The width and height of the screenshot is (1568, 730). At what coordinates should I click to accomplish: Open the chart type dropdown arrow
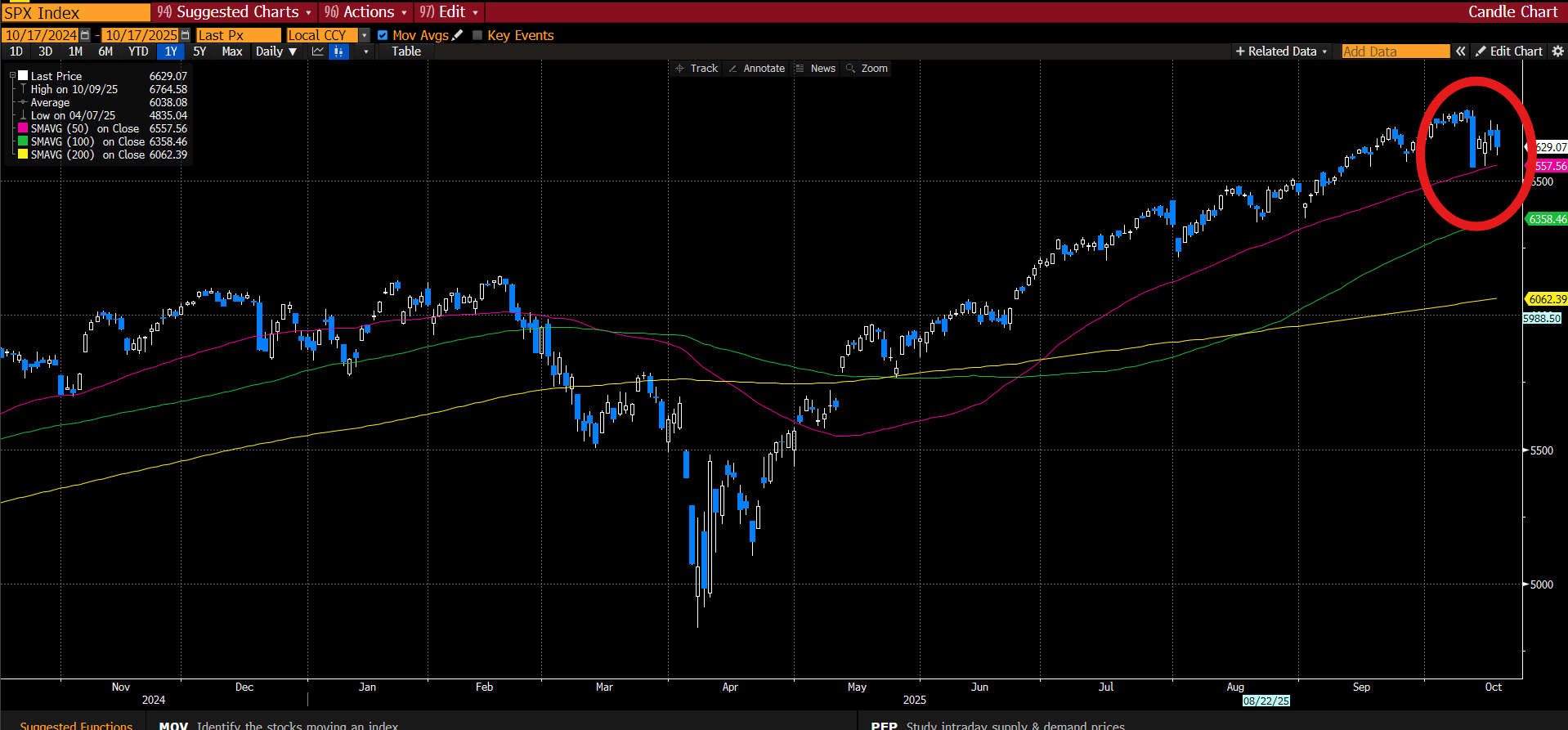tap(365, 52)
